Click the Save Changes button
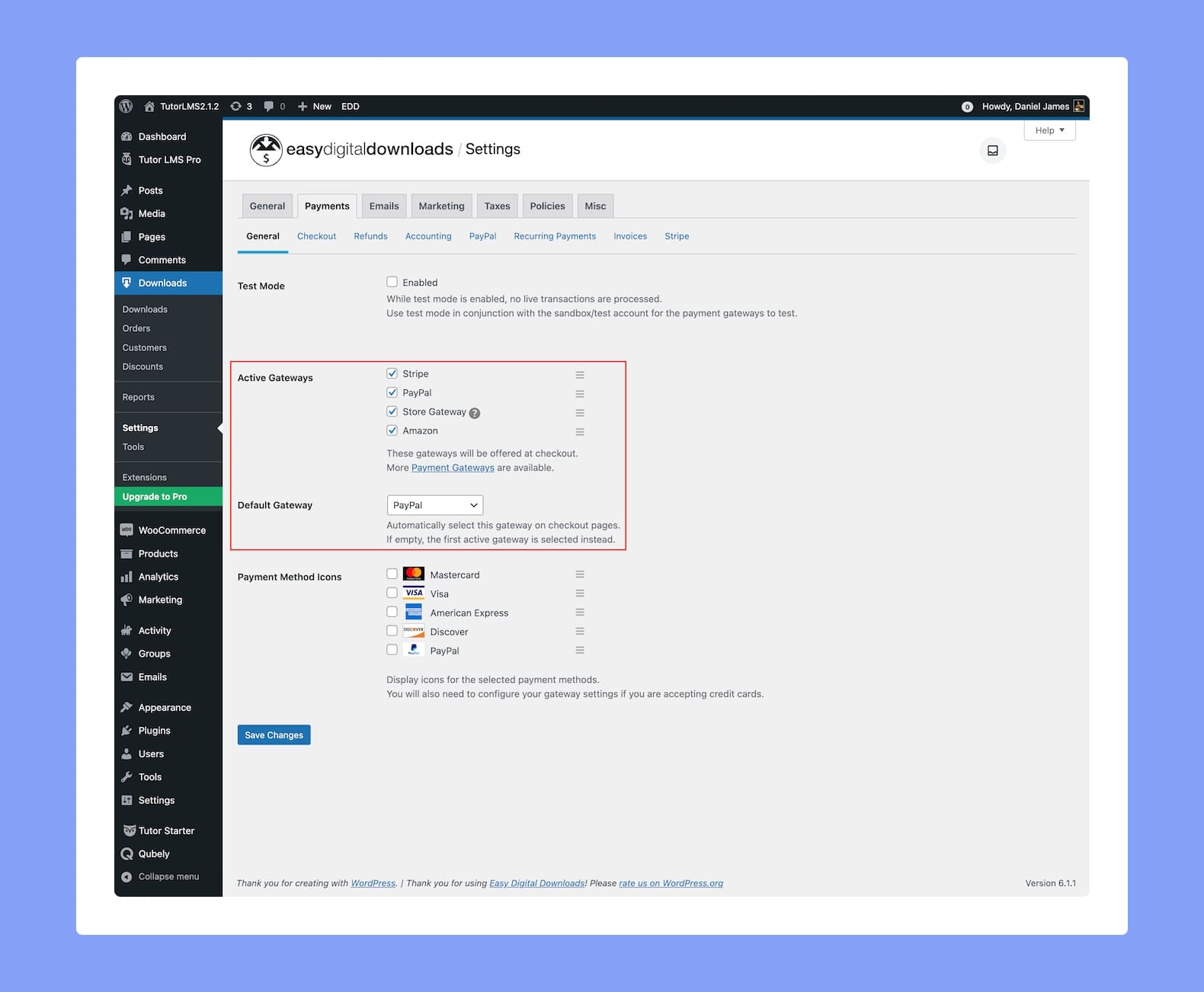This screenshot has height=992, width=1204. (274, 735)
